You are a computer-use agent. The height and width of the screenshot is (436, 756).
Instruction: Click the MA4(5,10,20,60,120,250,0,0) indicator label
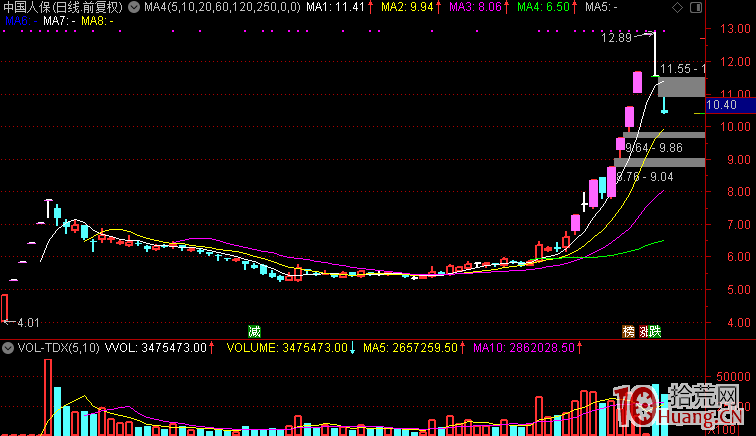click(222, 7)
